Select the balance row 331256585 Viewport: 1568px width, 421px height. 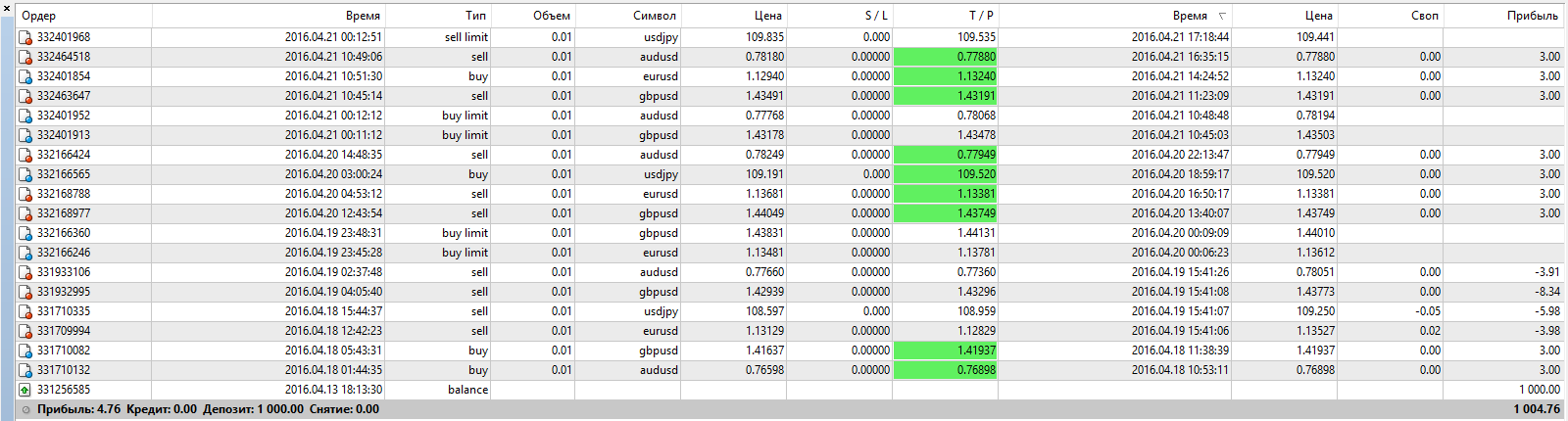click(x=791, y=390)
